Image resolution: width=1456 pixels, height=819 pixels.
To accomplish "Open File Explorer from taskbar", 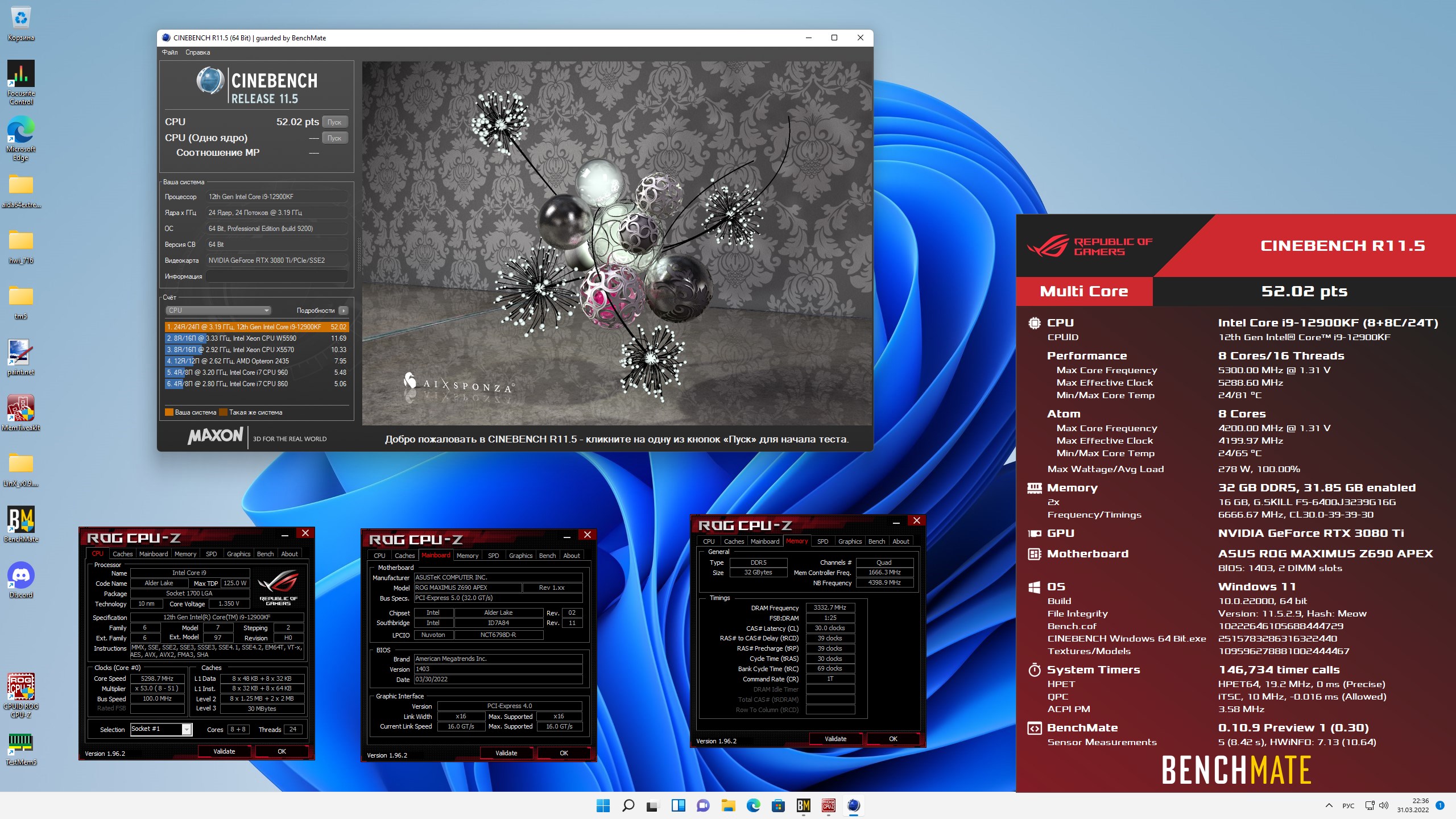I will coord(728,805).
